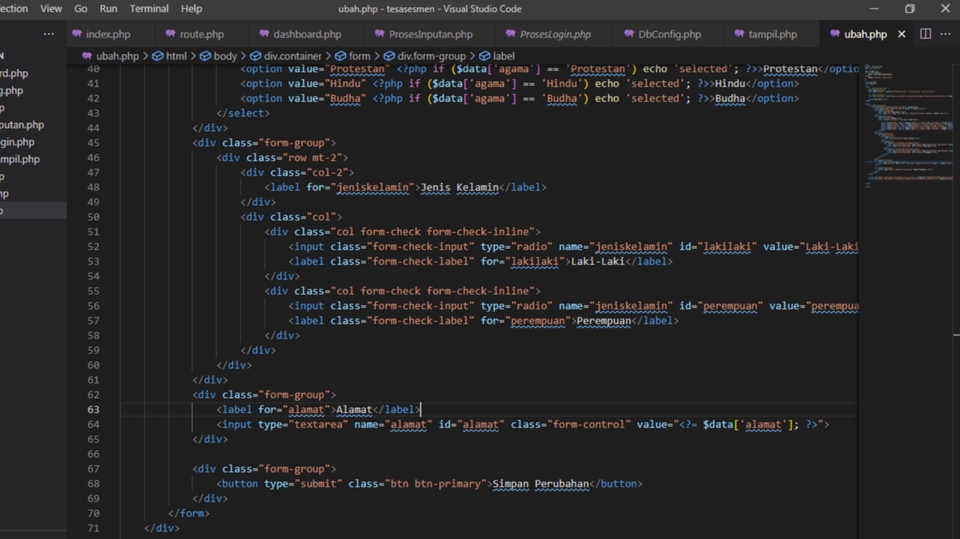Open the Go menu

point(81,9)
